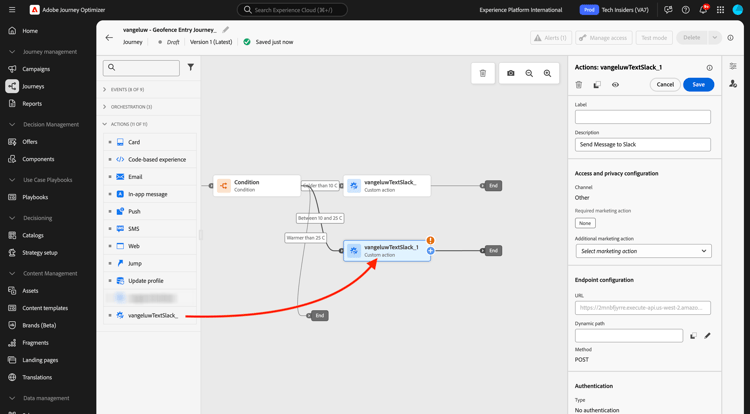Delete action via panel trash icon
750x414 pixels.
click(x=579, y=85)
